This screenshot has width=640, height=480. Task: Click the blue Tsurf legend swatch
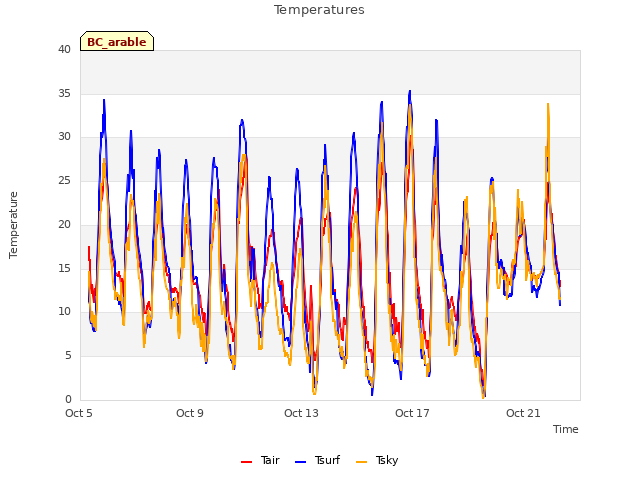point(300,462)
